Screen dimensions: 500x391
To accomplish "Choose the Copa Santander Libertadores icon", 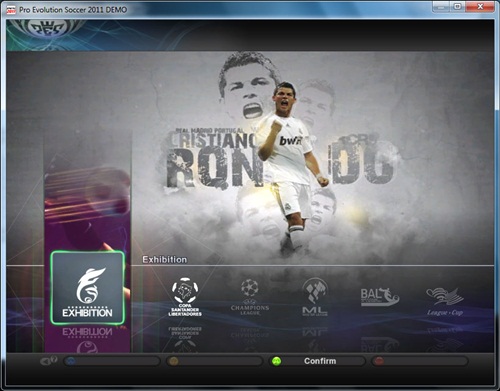I will 185,297.
